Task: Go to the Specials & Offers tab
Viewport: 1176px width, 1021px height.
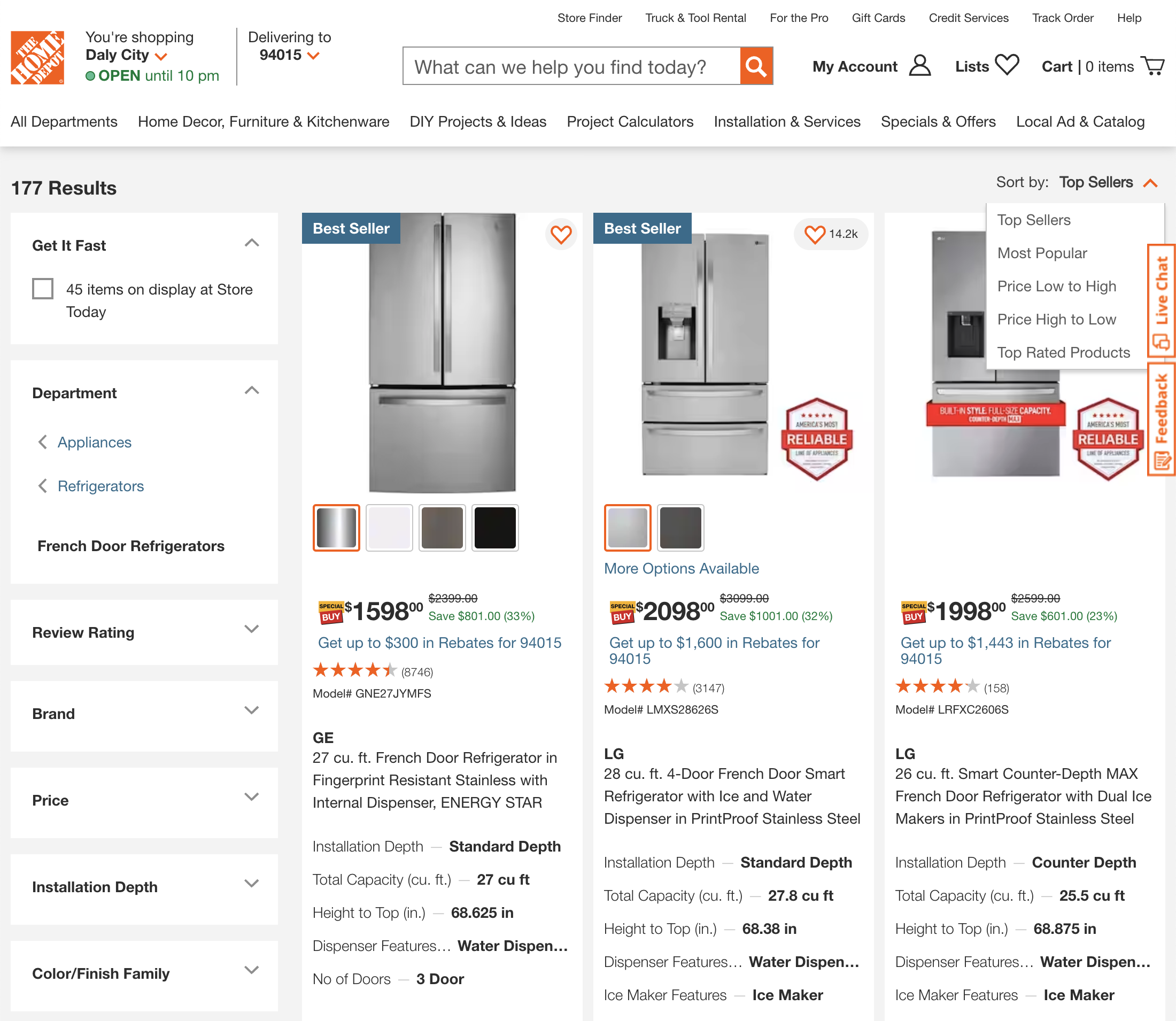Action: [938, 121]
